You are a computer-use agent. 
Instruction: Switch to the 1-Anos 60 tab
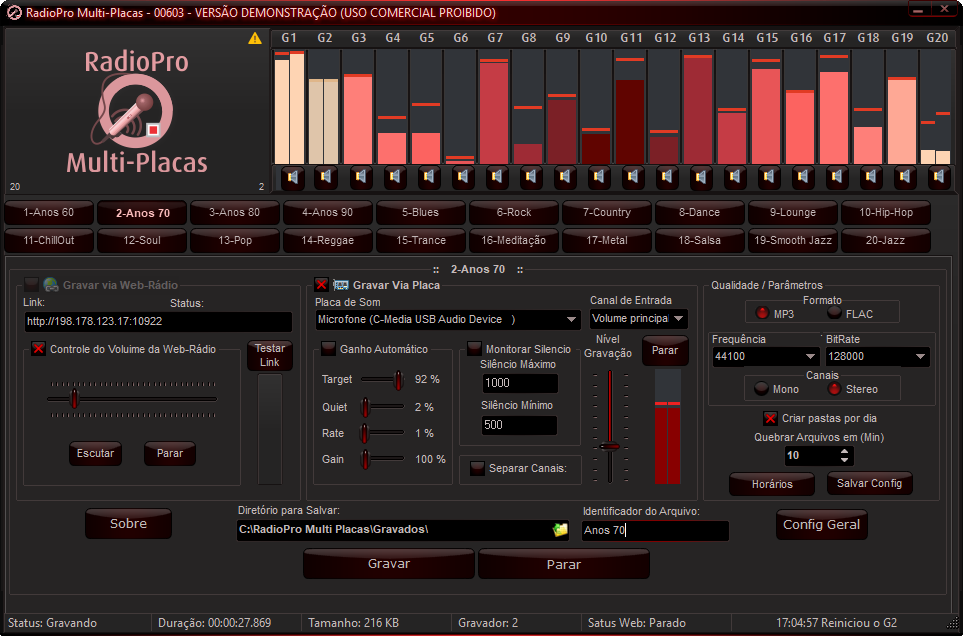point(49,212)
